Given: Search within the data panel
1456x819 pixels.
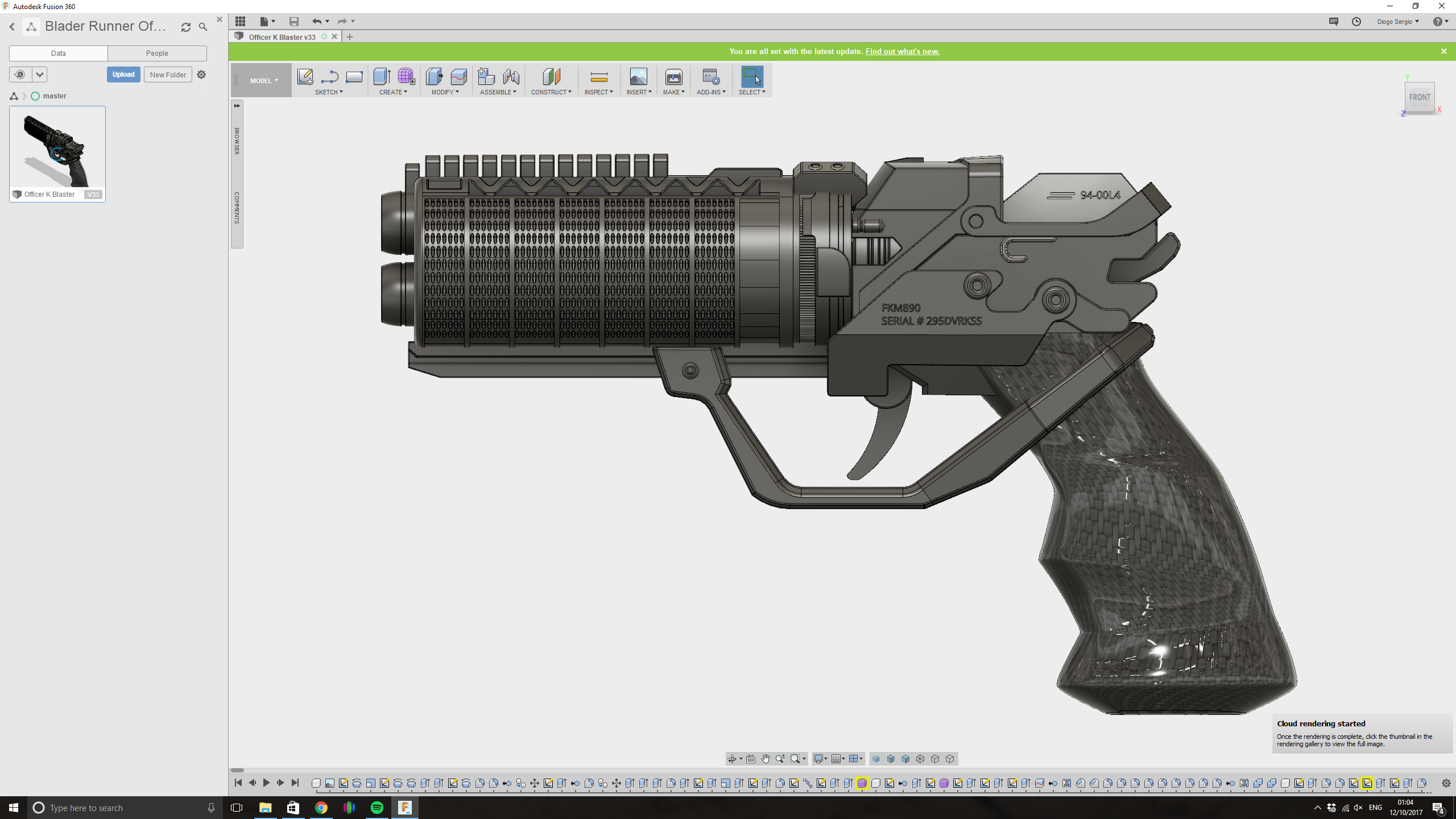Looking at the screenshot, I should pyautogui.click(x=203, y=27).
